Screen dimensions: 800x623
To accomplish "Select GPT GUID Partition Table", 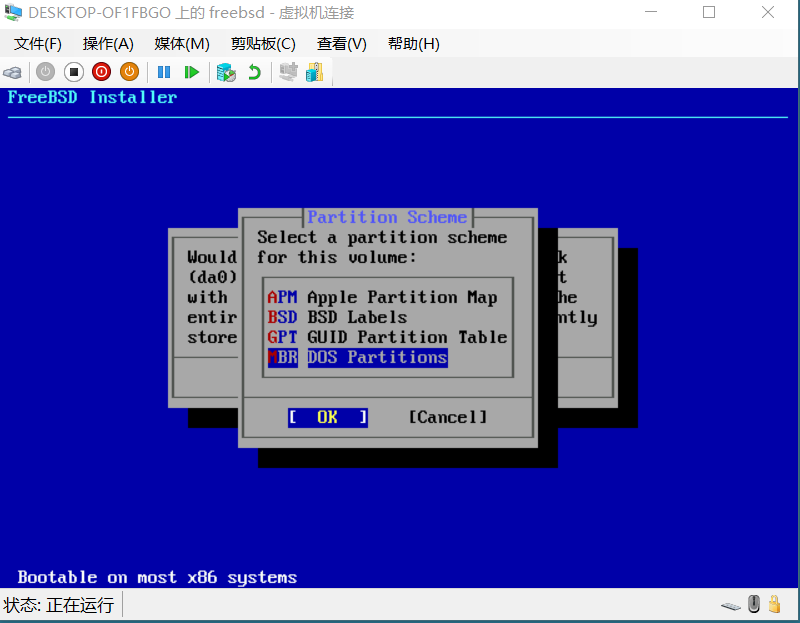I will tap(387, 337).
